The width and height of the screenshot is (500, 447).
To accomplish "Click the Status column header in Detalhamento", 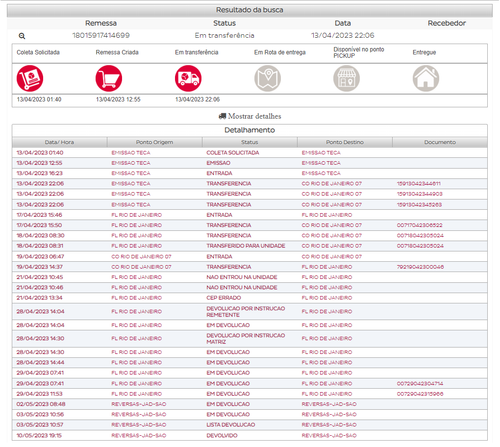I will point(250,142).
